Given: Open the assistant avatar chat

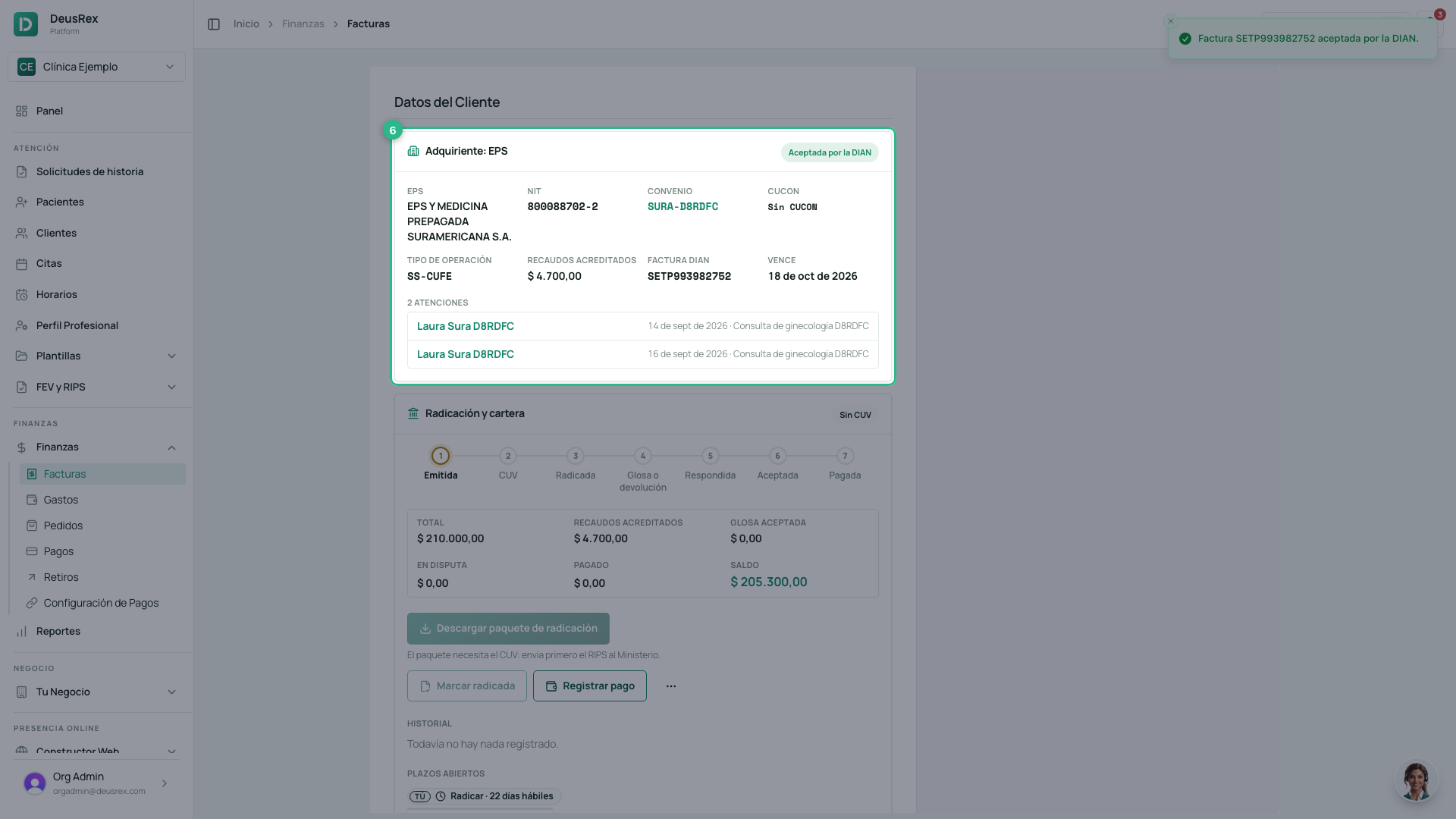Looking at the screenshot, I should (1416, 780).
